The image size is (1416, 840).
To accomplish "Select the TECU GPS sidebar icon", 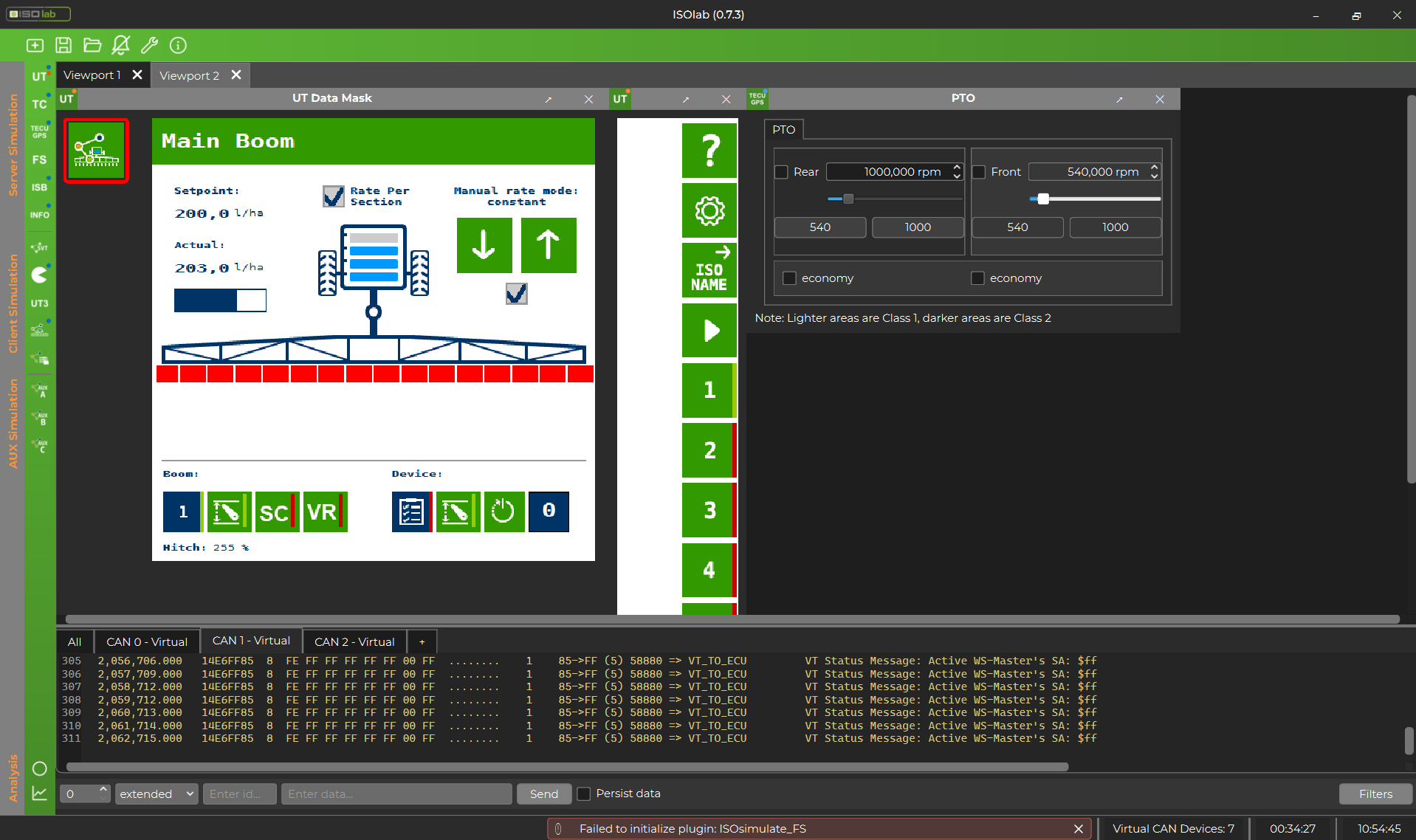I will [40, 131].
